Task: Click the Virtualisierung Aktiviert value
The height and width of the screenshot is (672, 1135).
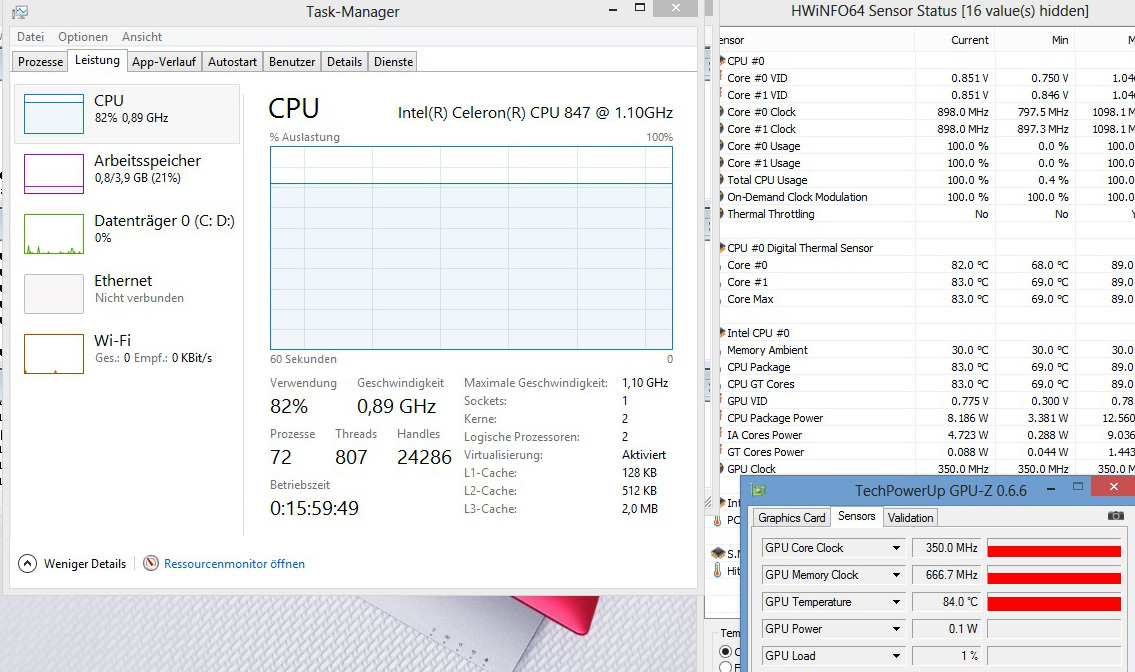Action: pyautogui.click(x=644, y=455)
